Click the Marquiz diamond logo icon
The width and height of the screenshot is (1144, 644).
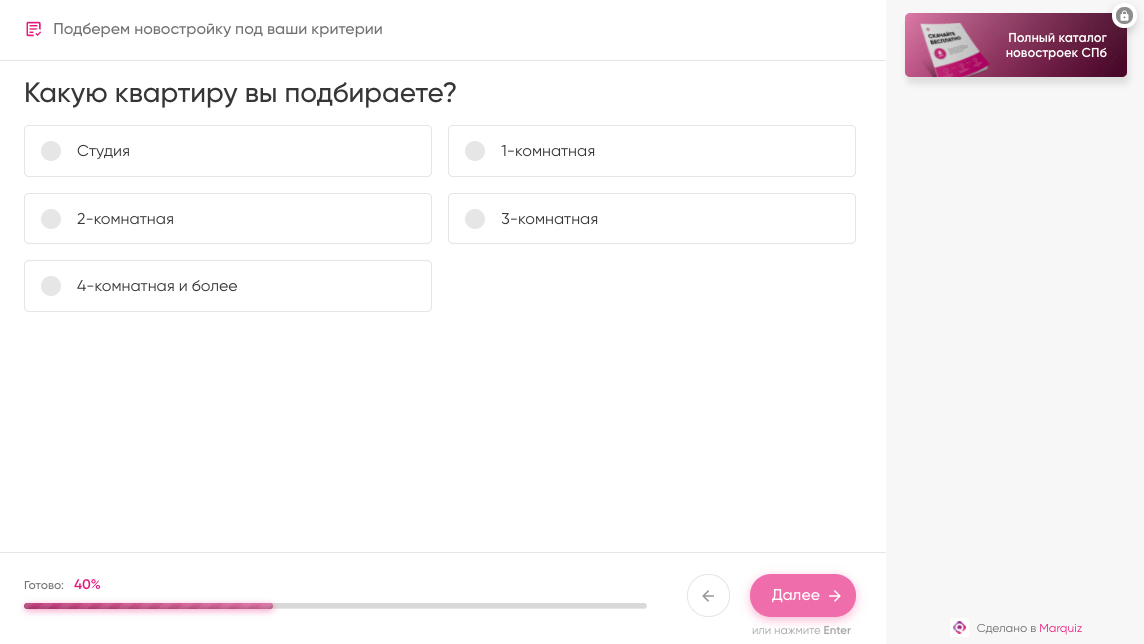tap(960, 628)
